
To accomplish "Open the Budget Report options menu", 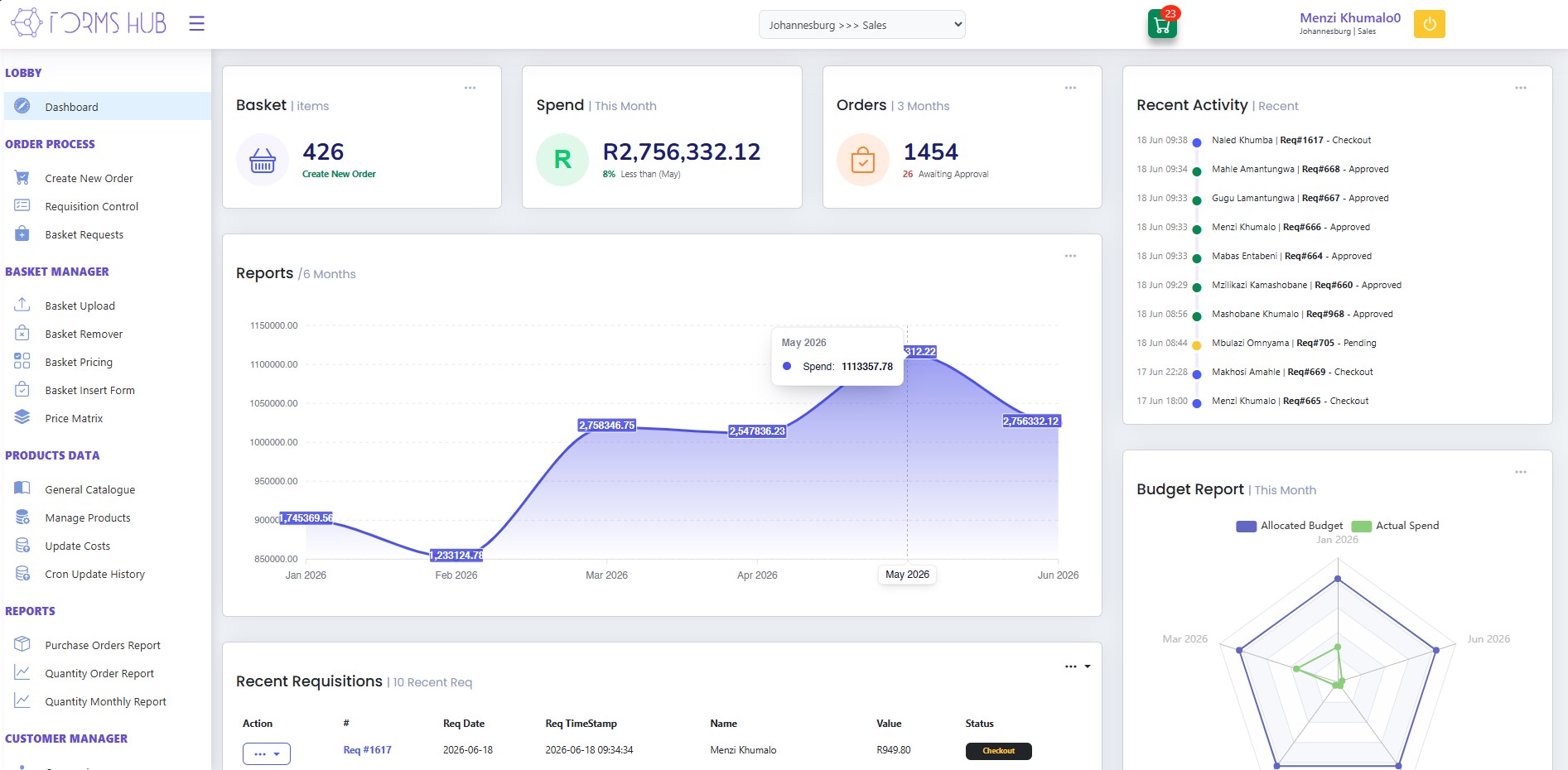I will pos(1521,472).
